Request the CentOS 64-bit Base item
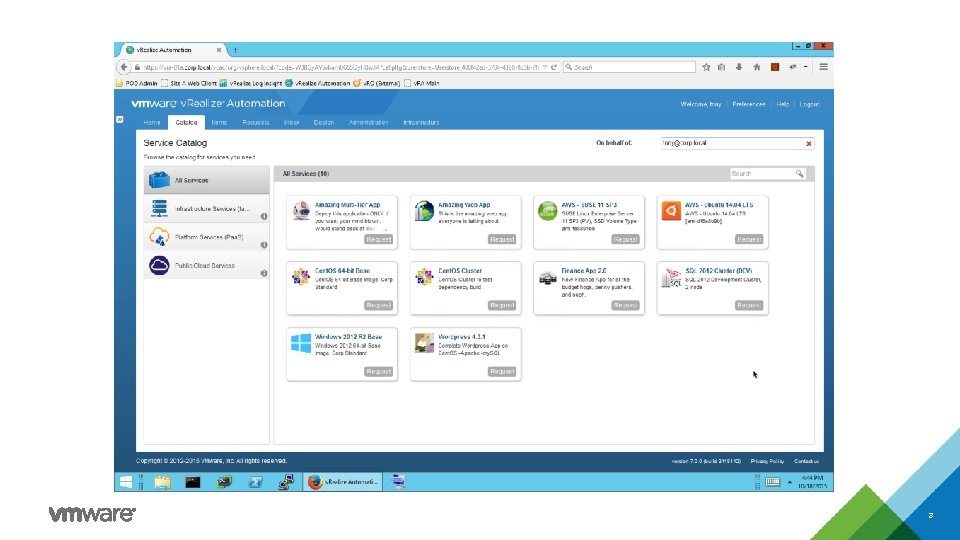 coord(378,306)
